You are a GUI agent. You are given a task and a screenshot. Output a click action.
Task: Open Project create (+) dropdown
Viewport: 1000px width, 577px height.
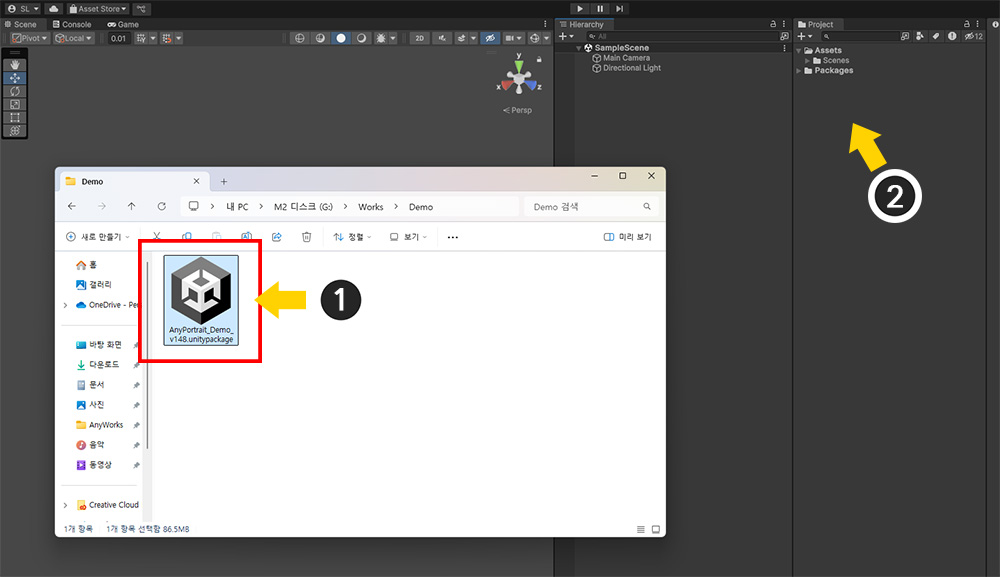805,36
